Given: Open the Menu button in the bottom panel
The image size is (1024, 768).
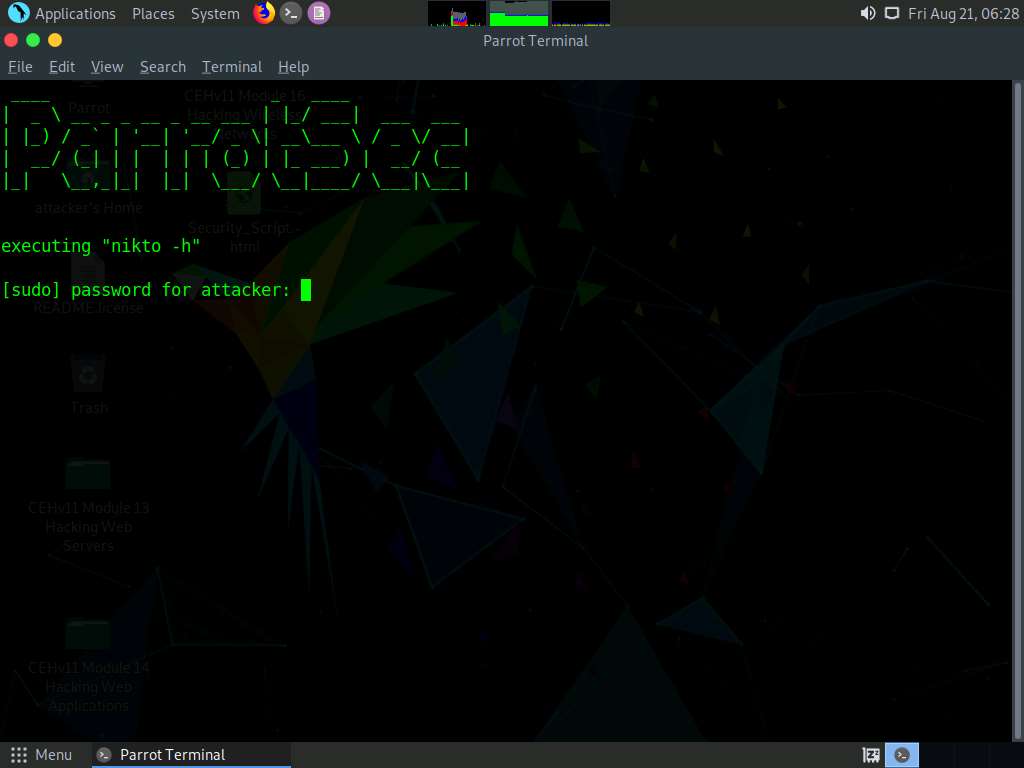Looking at the screenshot, I should pyautogui.click(x=41, y=755).
